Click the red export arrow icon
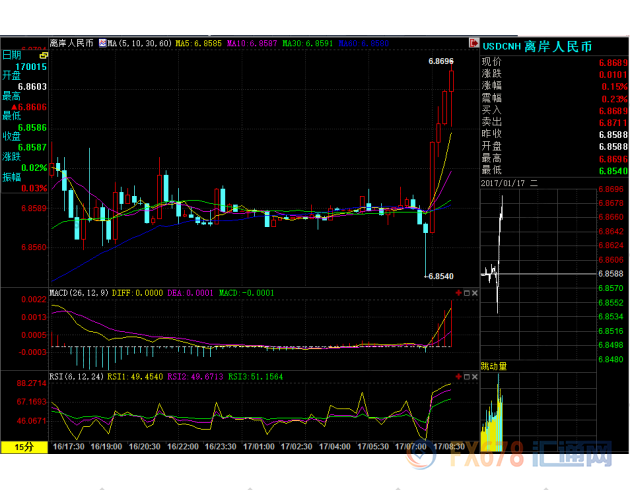630x490 pixels. tap(474, 43)
